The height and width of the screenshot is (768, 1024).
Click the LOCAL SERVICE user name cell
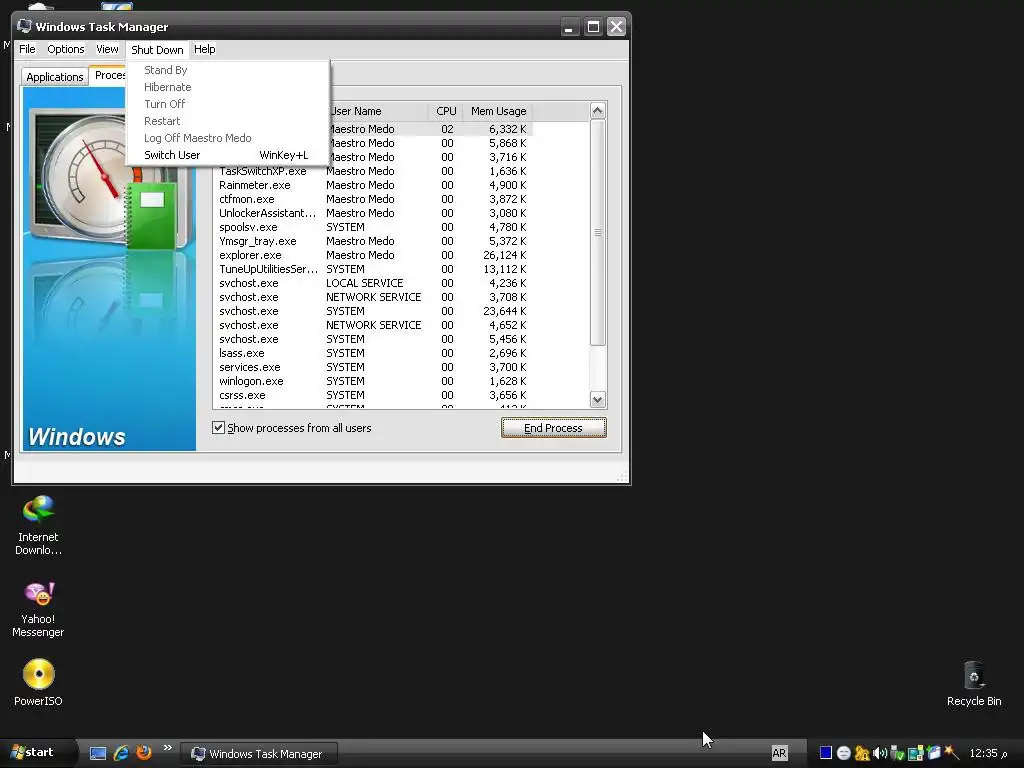tap(364, 283)
